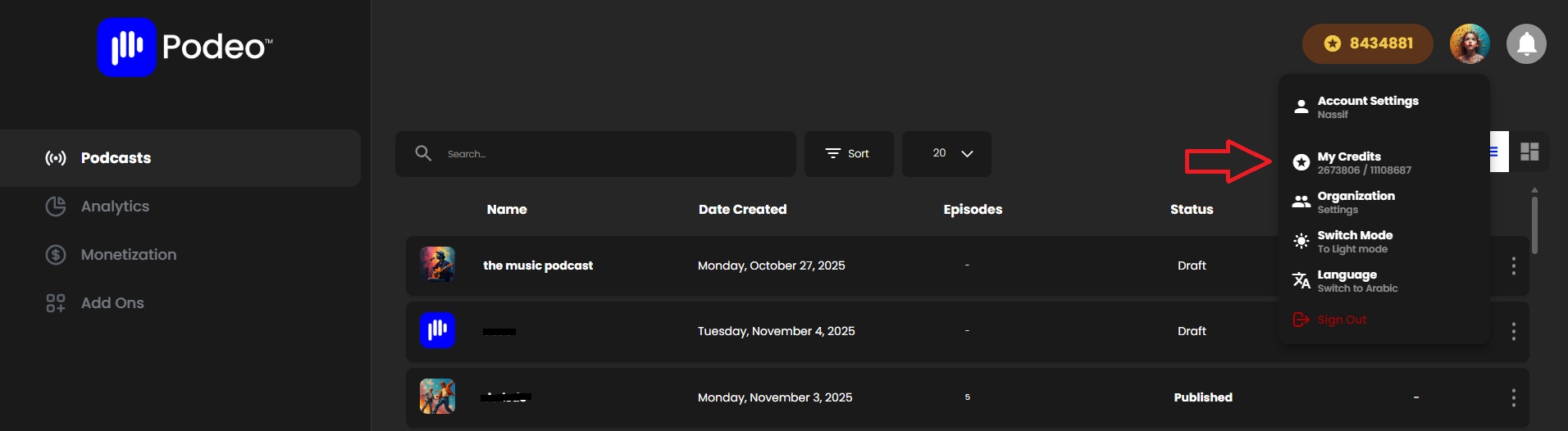Open options for the Published podcast row
Image resolution: width=1568 pixels, height=431 pixels.
point(1513,397)
